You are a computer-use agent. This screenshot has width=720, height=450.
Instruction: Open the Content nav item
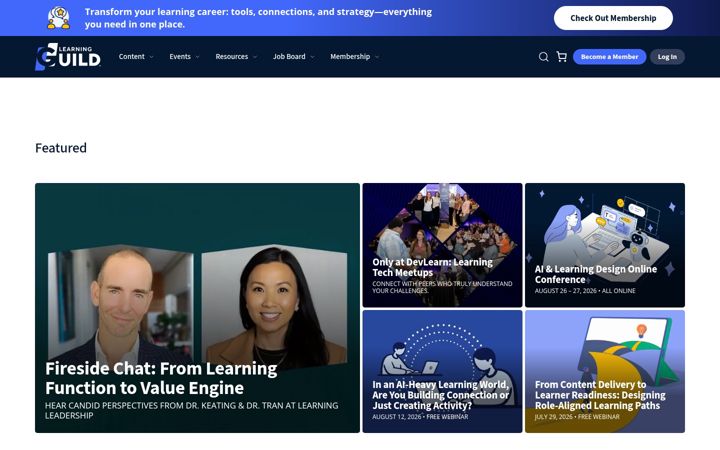[131, 56]
